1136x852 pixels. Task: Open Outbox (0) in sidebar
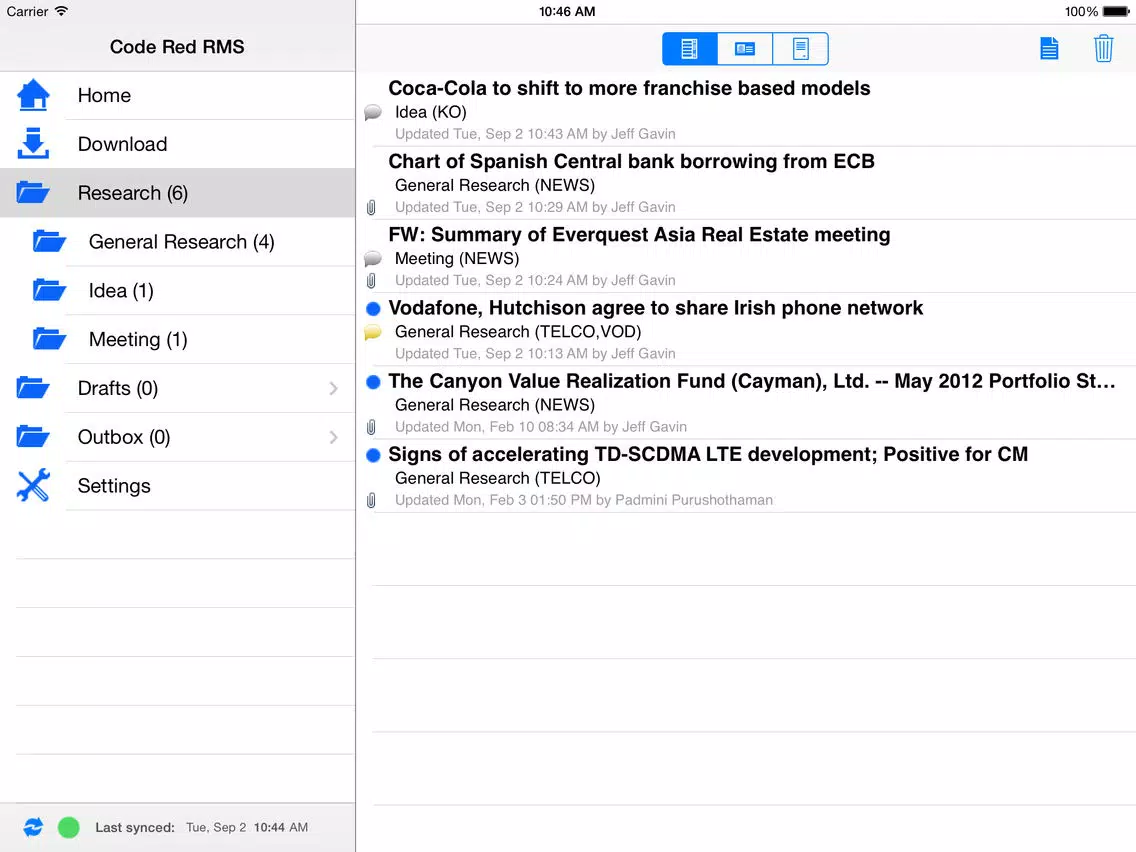click(x=178, y=437)
